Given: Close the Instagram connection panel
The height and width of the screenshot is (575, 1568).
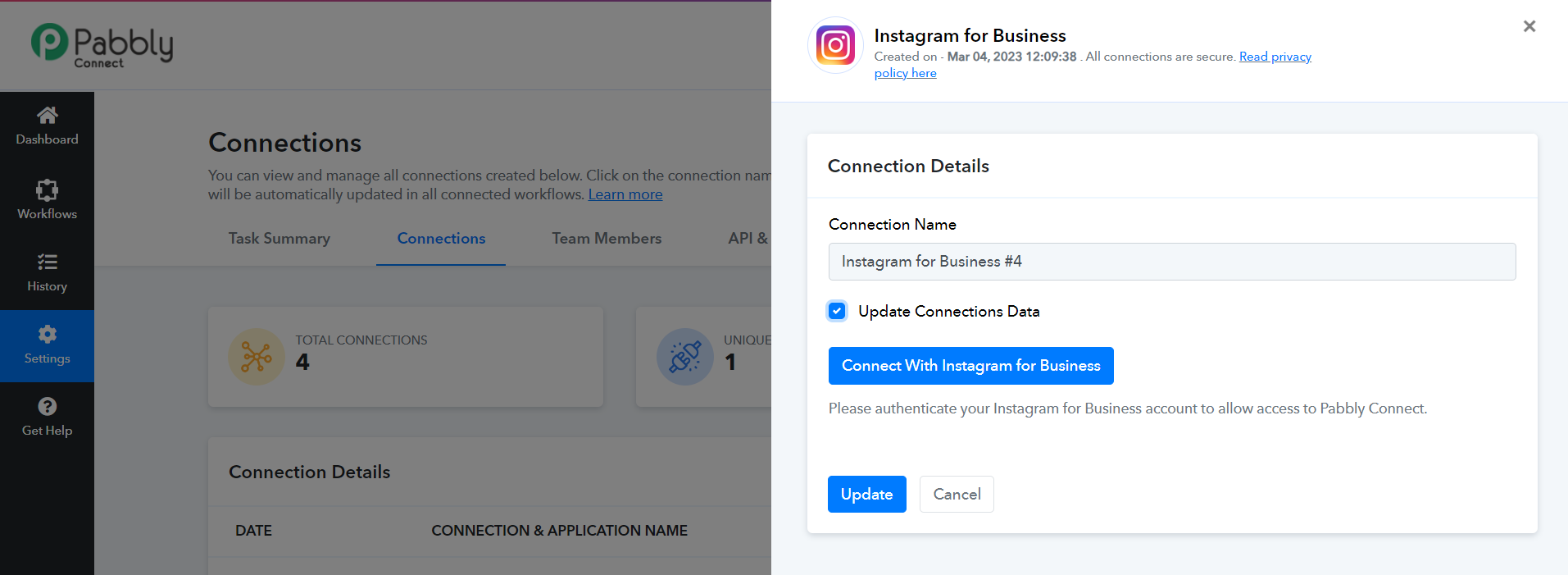Looking at the screenshot, I should click(x=1529, y=26).
